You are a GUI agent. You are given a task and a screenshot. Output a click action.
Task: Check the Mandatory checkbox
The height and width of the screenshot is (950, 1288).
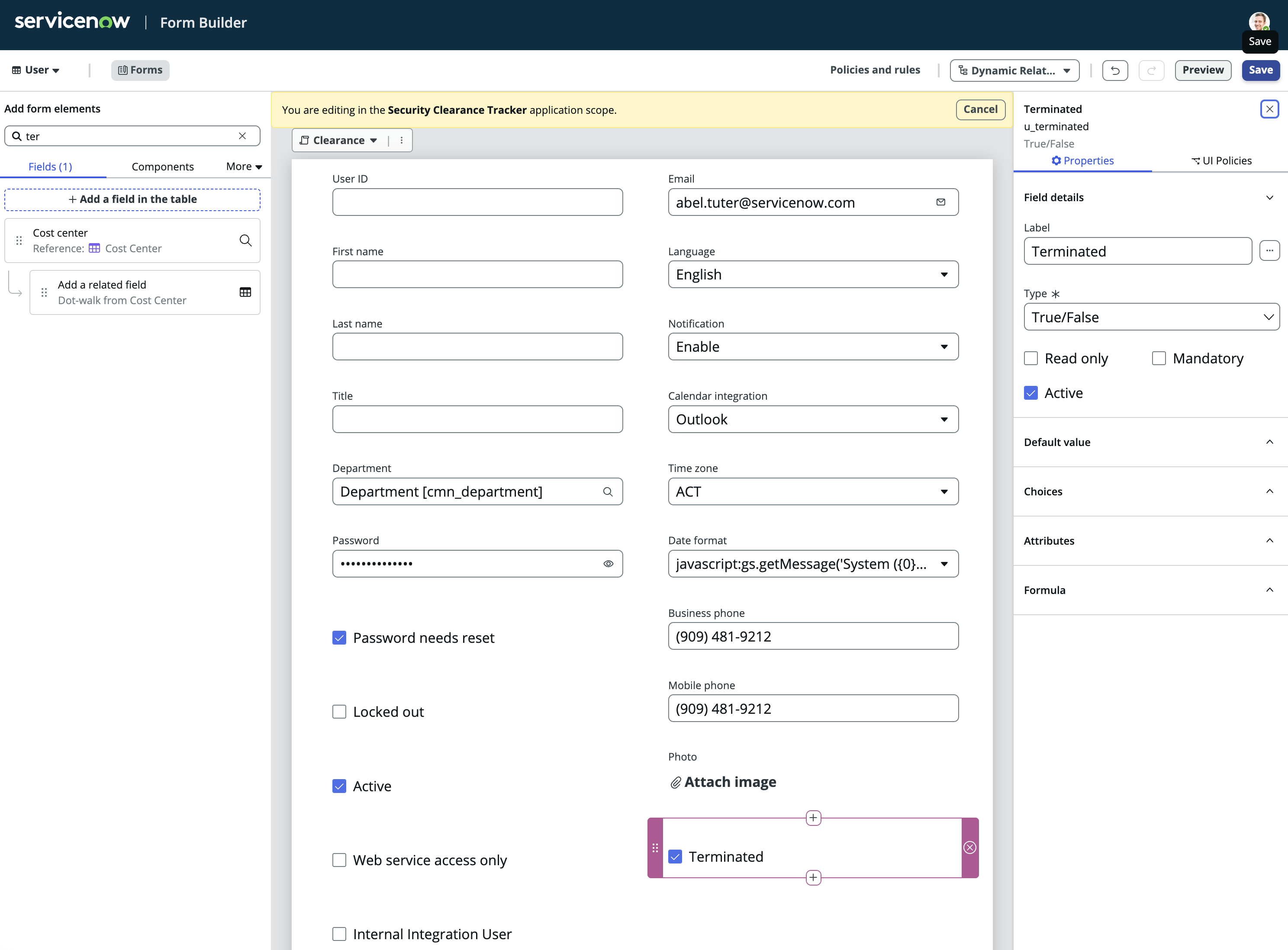1159,358
